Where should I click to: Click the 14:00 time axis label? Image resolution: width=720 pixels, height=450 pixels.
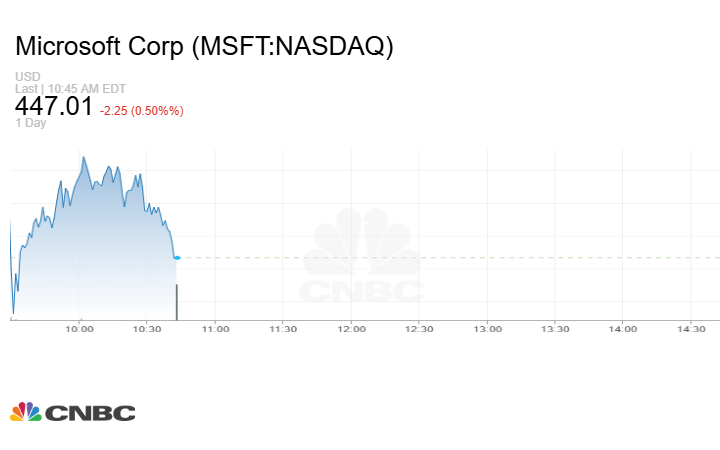pyautogui.click(x=623, y=328)
